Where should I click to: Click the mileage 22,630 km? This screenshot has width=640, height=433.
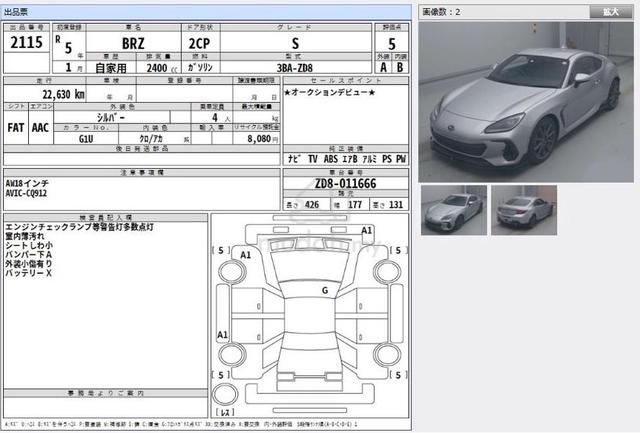pos(63,94)
